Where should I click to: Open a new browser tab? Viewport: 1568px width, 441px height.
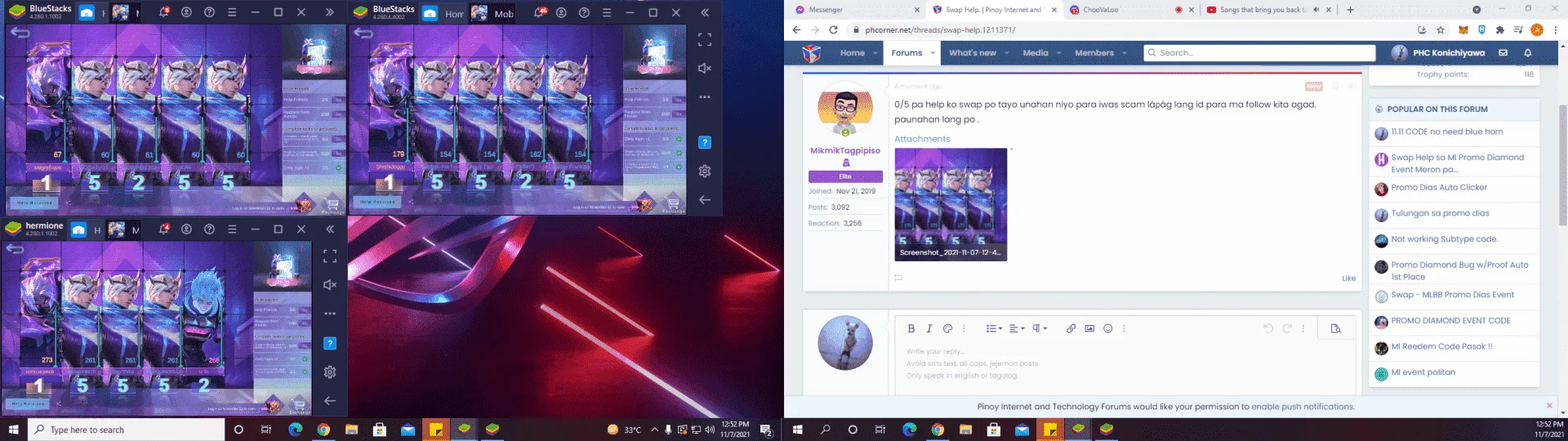point(1350,10)
